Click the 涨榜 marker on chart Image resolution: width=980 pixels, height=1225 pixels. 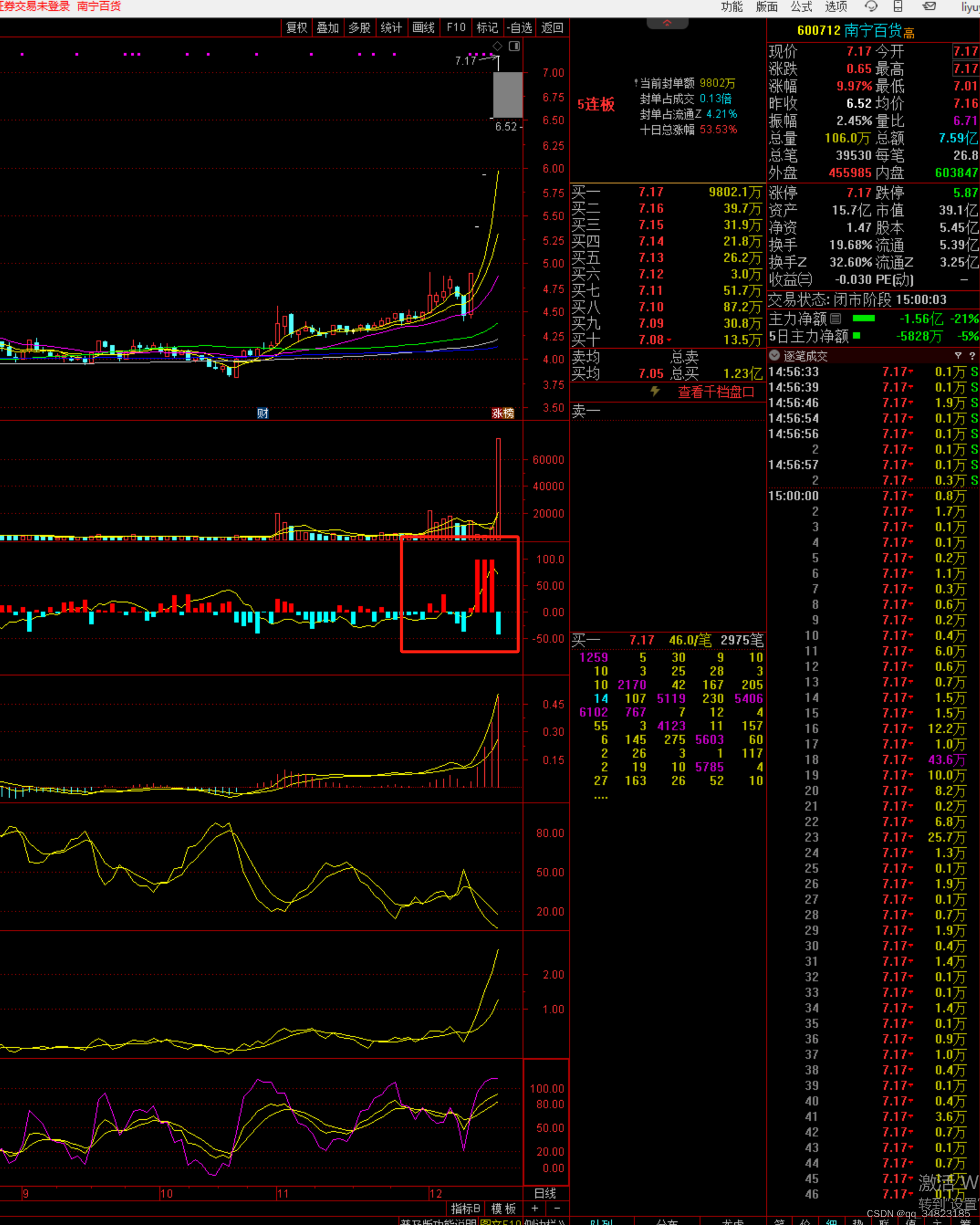502,413
